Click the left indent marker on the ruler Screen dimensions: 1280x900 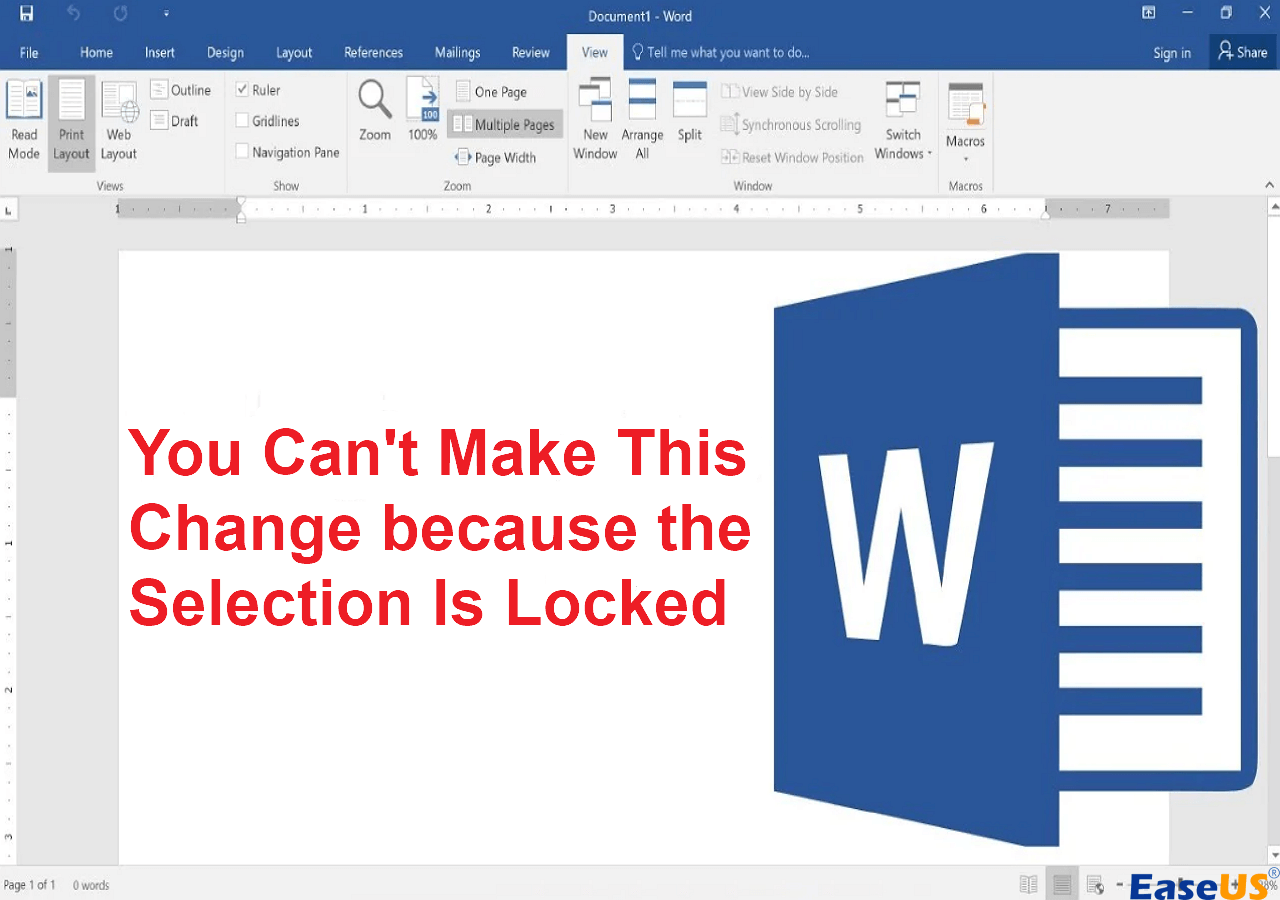click(240, 209)
